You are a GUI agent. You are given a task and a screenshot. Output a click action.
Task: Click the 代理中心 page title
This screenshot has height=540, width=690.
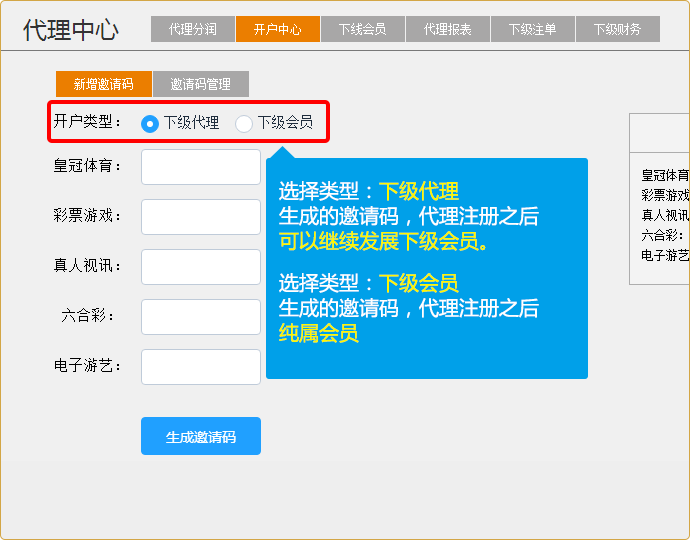(x=71, y=30)
